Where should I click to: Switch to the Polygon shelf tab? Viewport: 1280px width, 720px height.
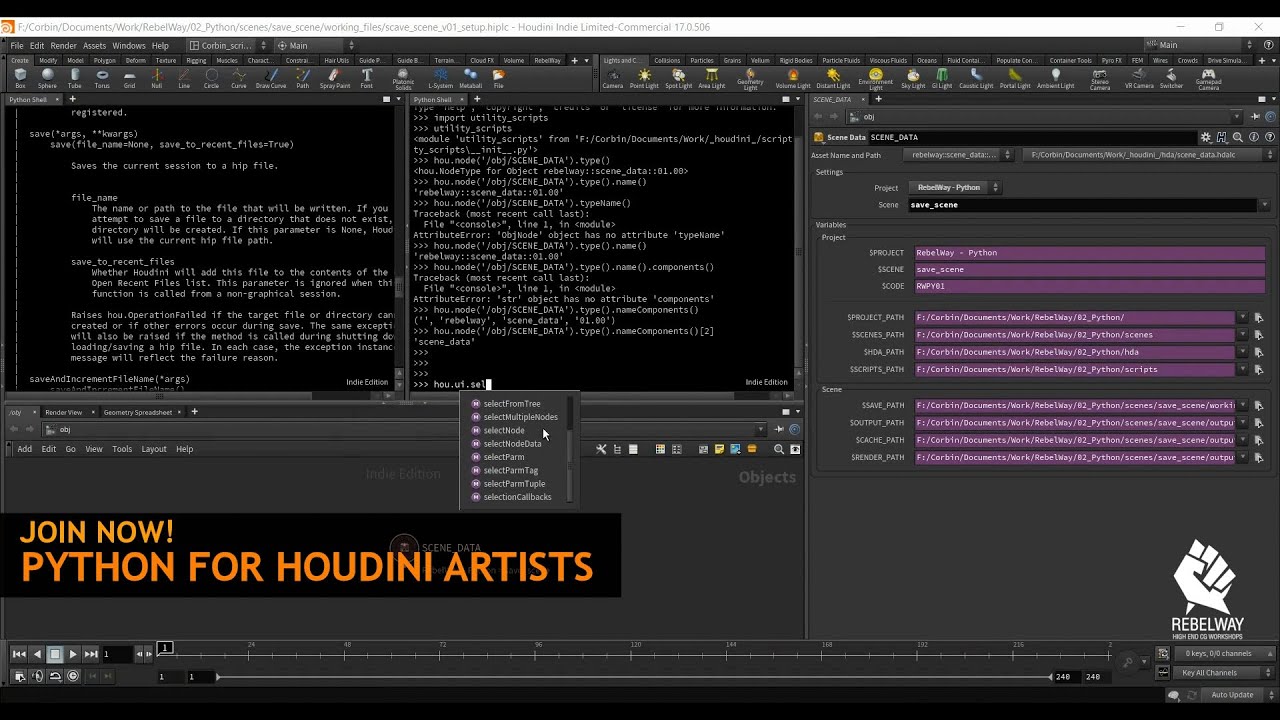coord(104,60)
